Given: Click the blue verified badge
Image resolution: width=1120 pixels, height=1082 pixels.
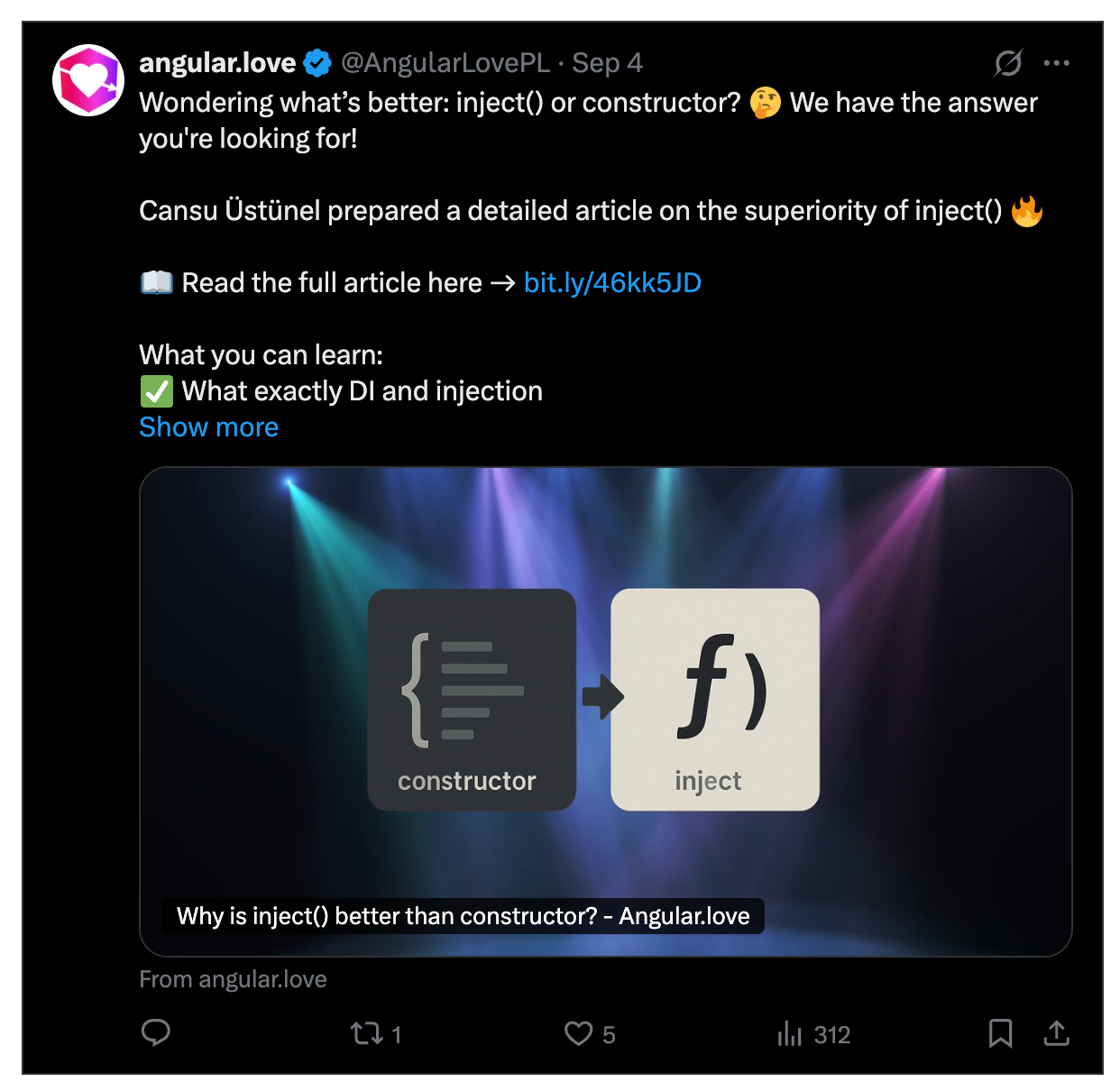Looking at the screenshot, I should [x=317, y=63].
